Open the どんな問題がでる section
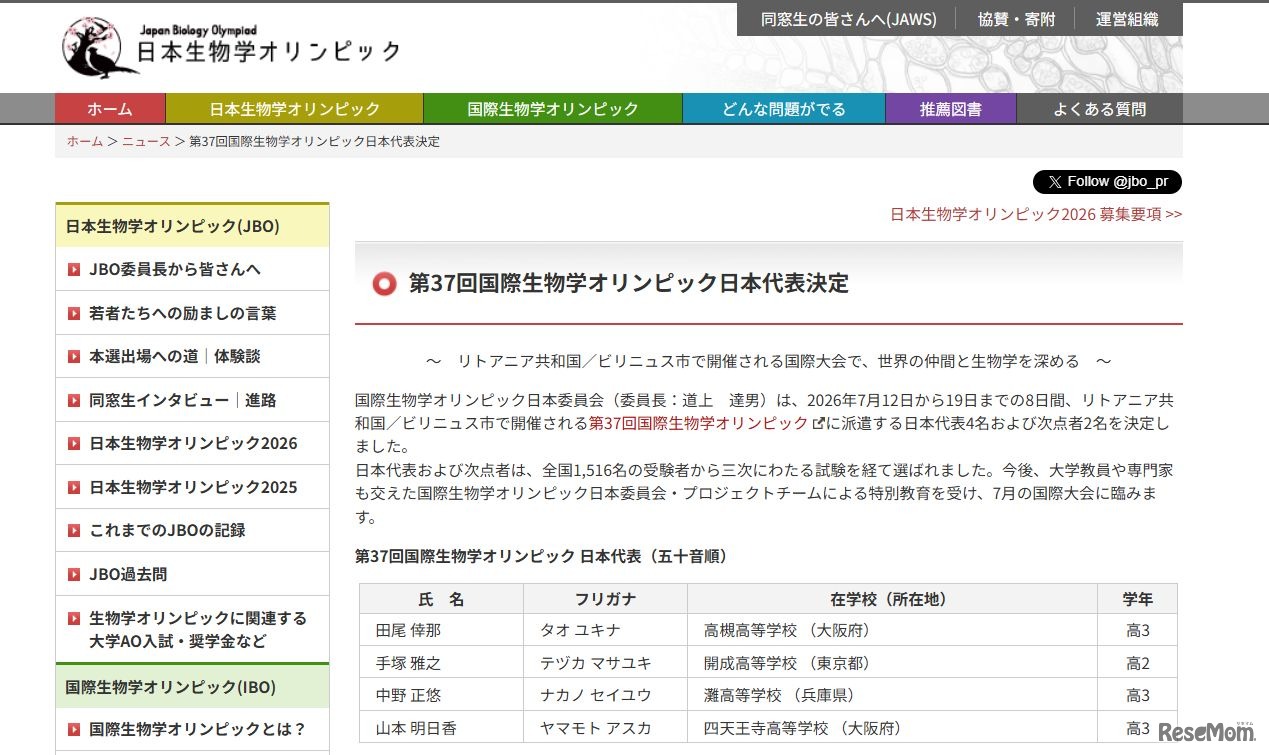 point(783,109)
